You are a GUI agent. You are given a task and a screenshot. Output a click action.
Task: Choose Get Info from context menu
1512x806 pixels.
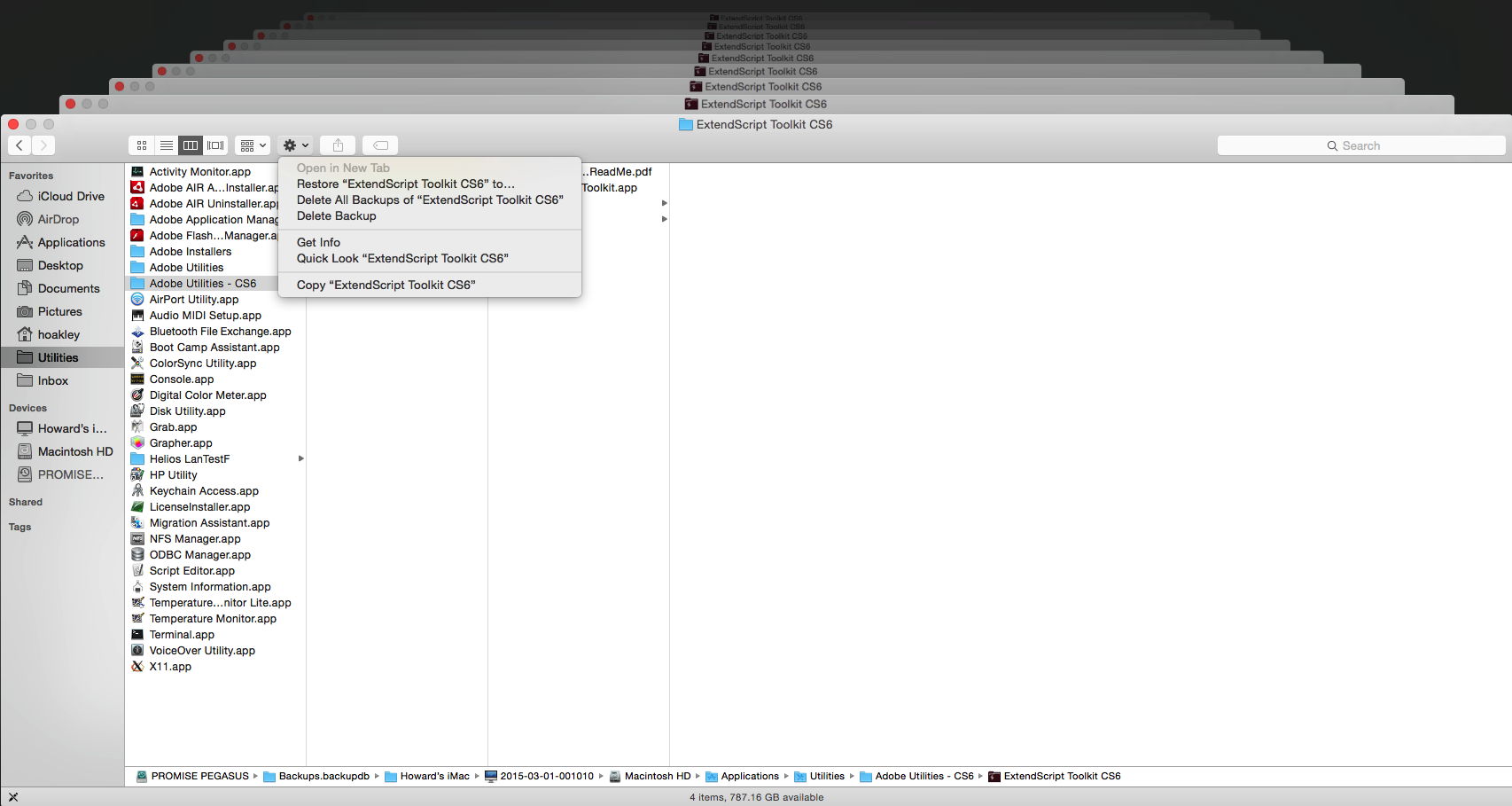point(318,242)
